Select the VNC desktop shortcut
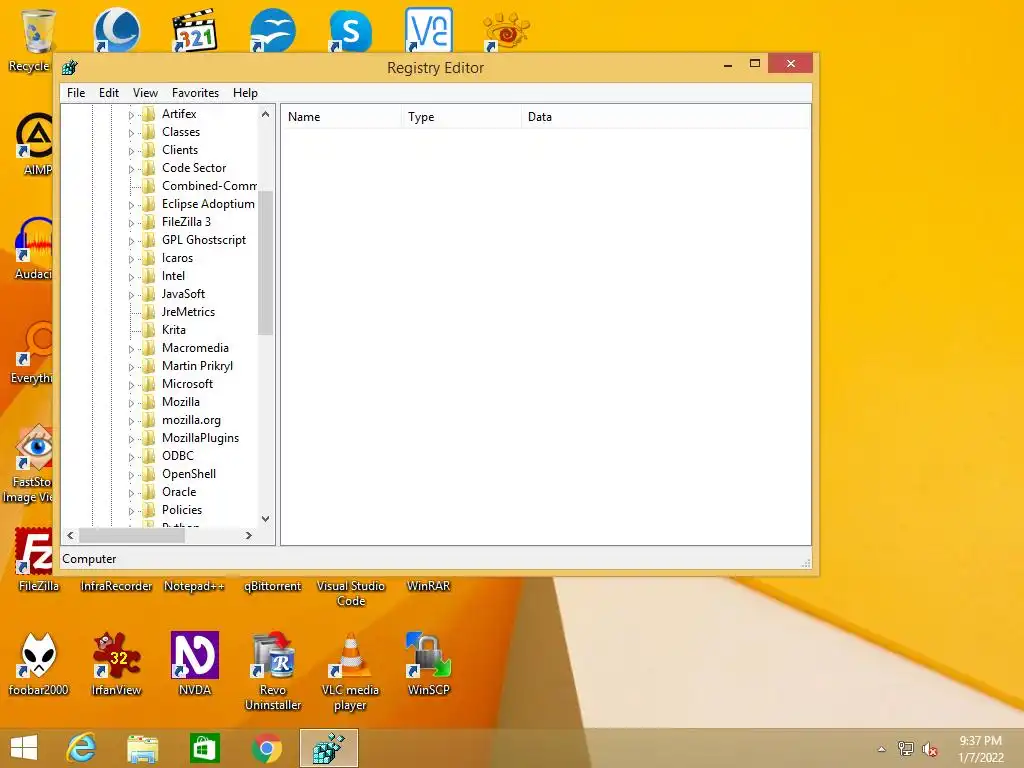 [428, 30]
